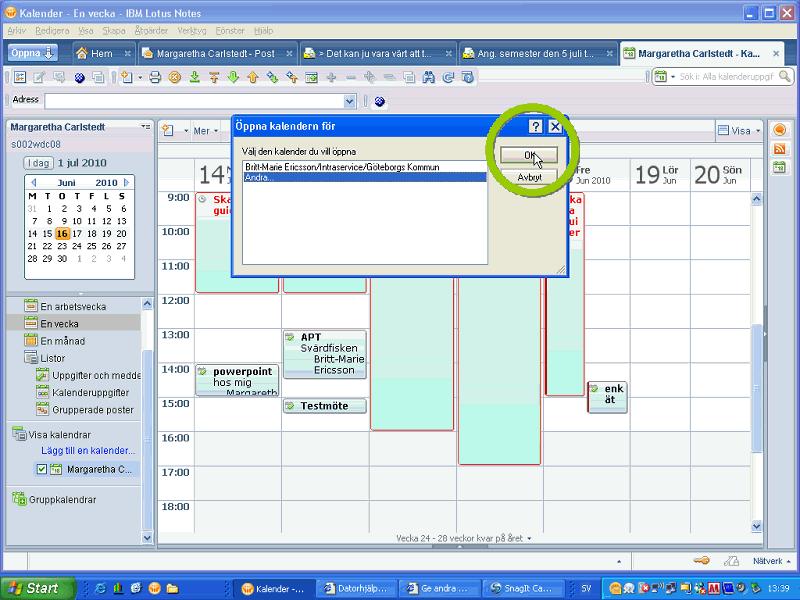
Task: Open dropdown arrow beside new document icon
Action: click(x=140, y=78)
